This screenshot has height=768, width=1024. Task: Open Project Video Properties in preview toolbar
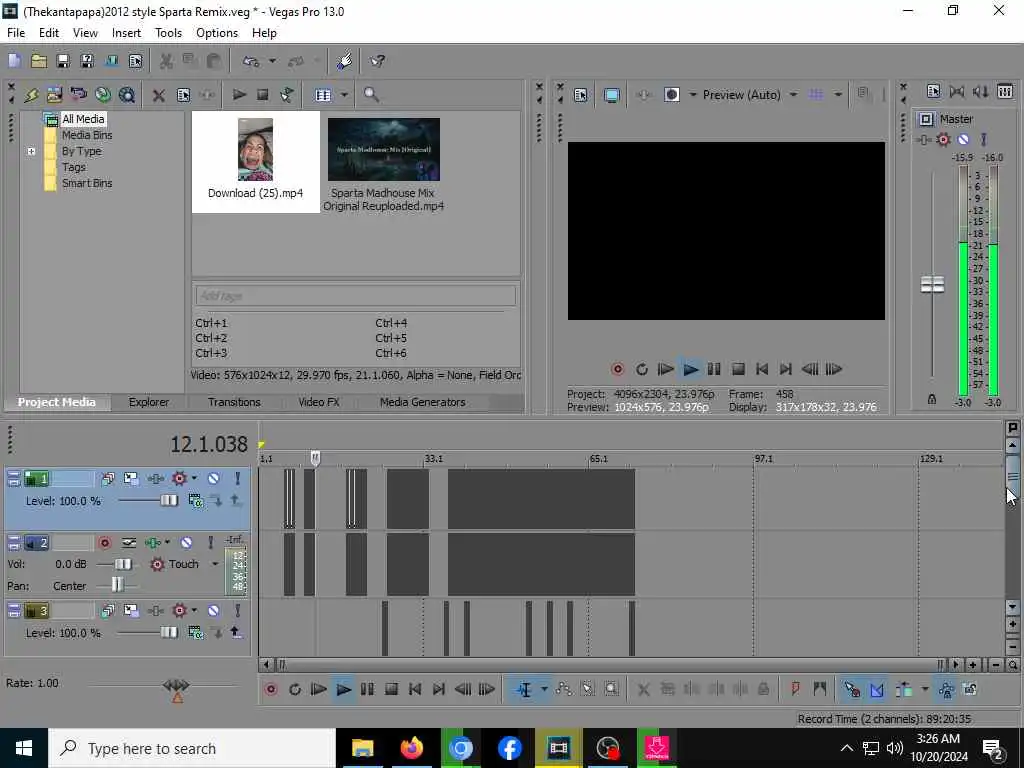(x=581, y=95)
